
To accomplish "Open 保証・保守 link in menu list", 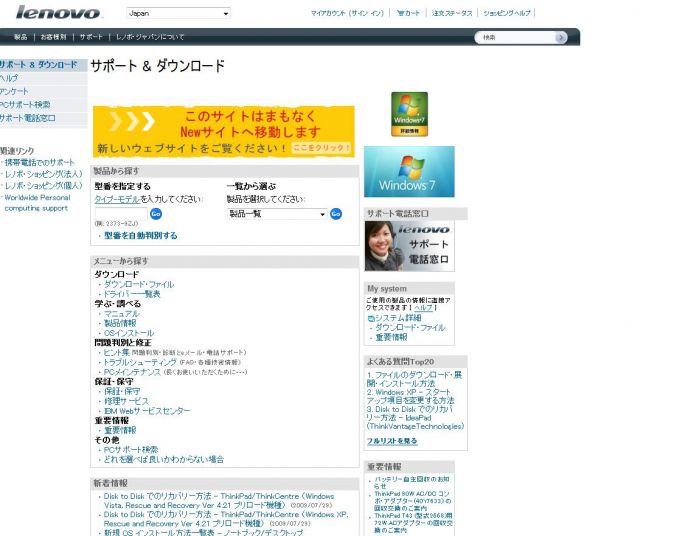I will tap(122, 391).
